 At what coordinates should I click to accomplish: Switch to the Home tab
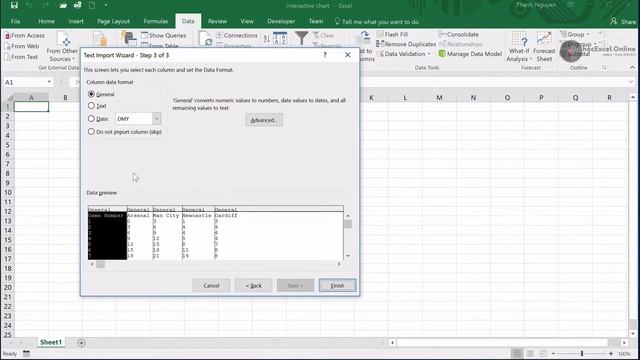46,21
